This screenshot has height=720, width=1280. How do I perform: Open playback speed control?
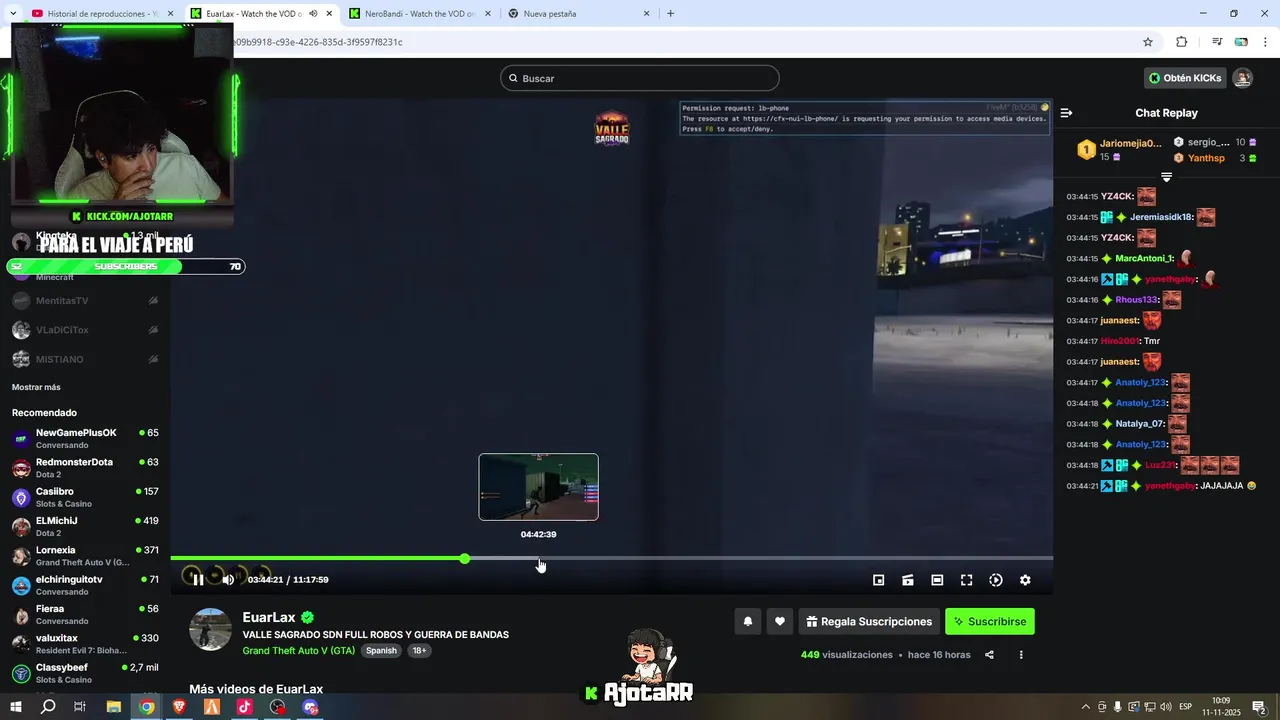[x=996, y=580]
